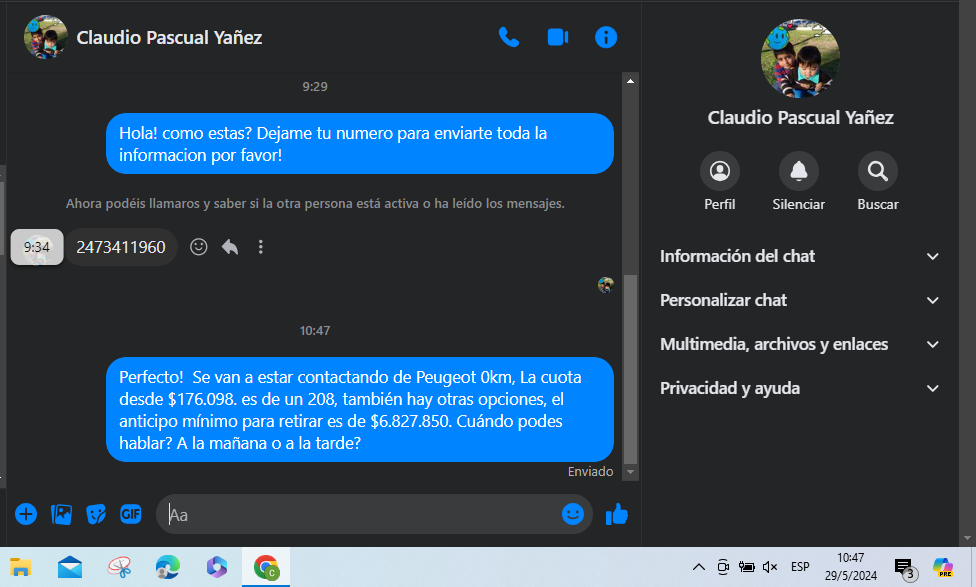976x587 pixels.
Task: Attach a photo with the image icon
Action: pos(61,514)
